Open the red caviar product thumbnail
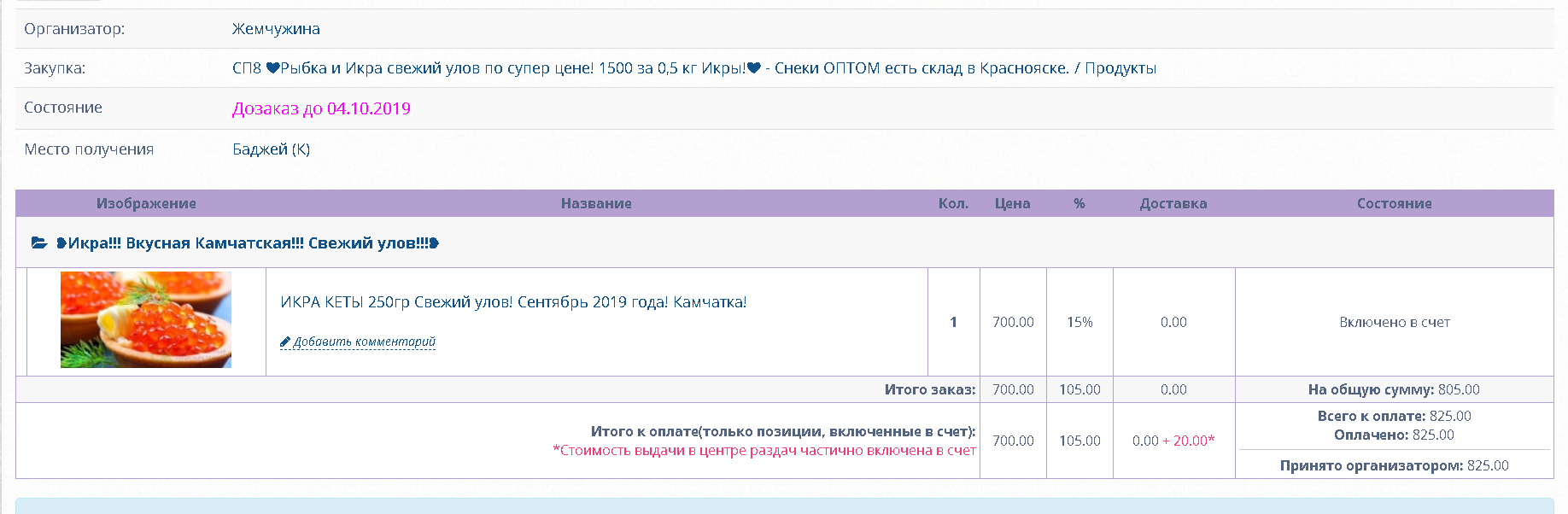 [146, 320]
